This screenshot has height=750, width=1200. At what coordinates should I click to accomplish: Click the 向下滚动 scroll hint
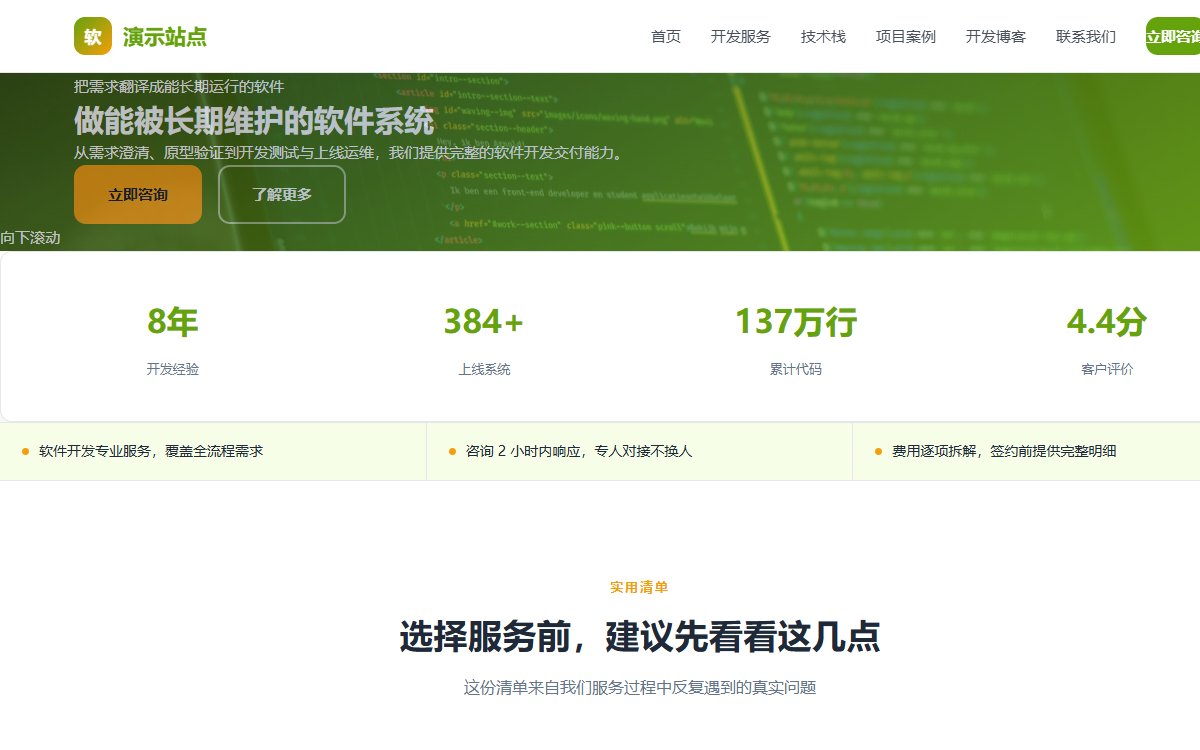point(30,238)
